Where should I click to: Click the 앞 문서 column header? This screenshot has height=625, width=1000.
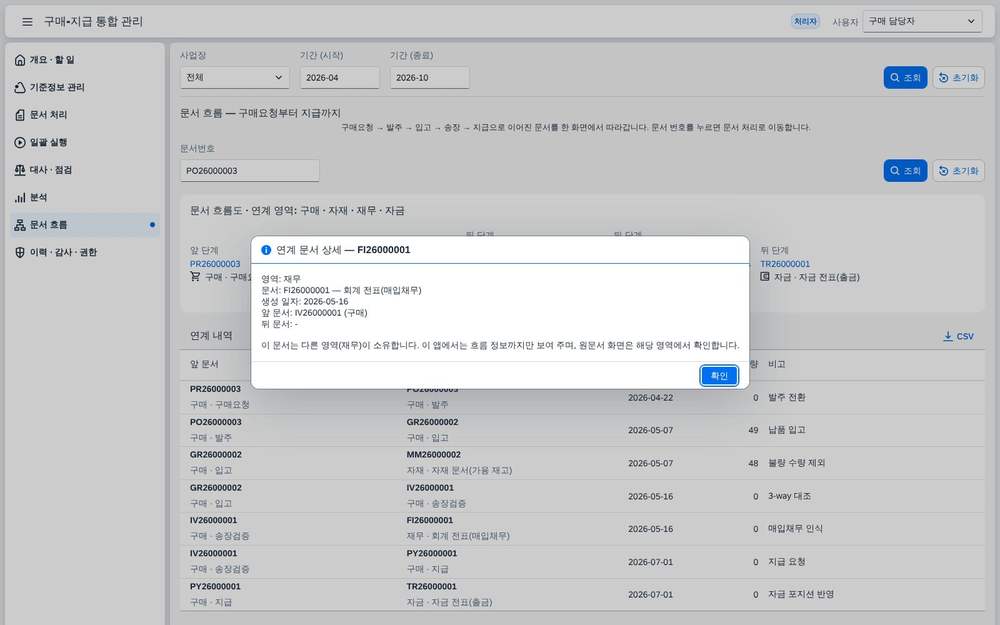(x=204, y=364)
